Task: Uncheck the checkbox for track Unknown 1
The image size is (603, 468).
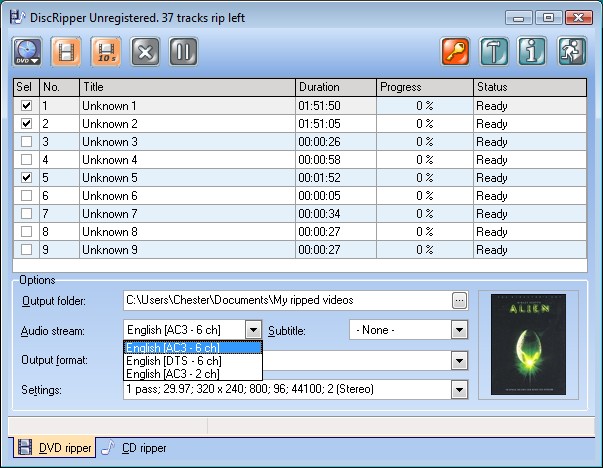Action: click(26, 106)
